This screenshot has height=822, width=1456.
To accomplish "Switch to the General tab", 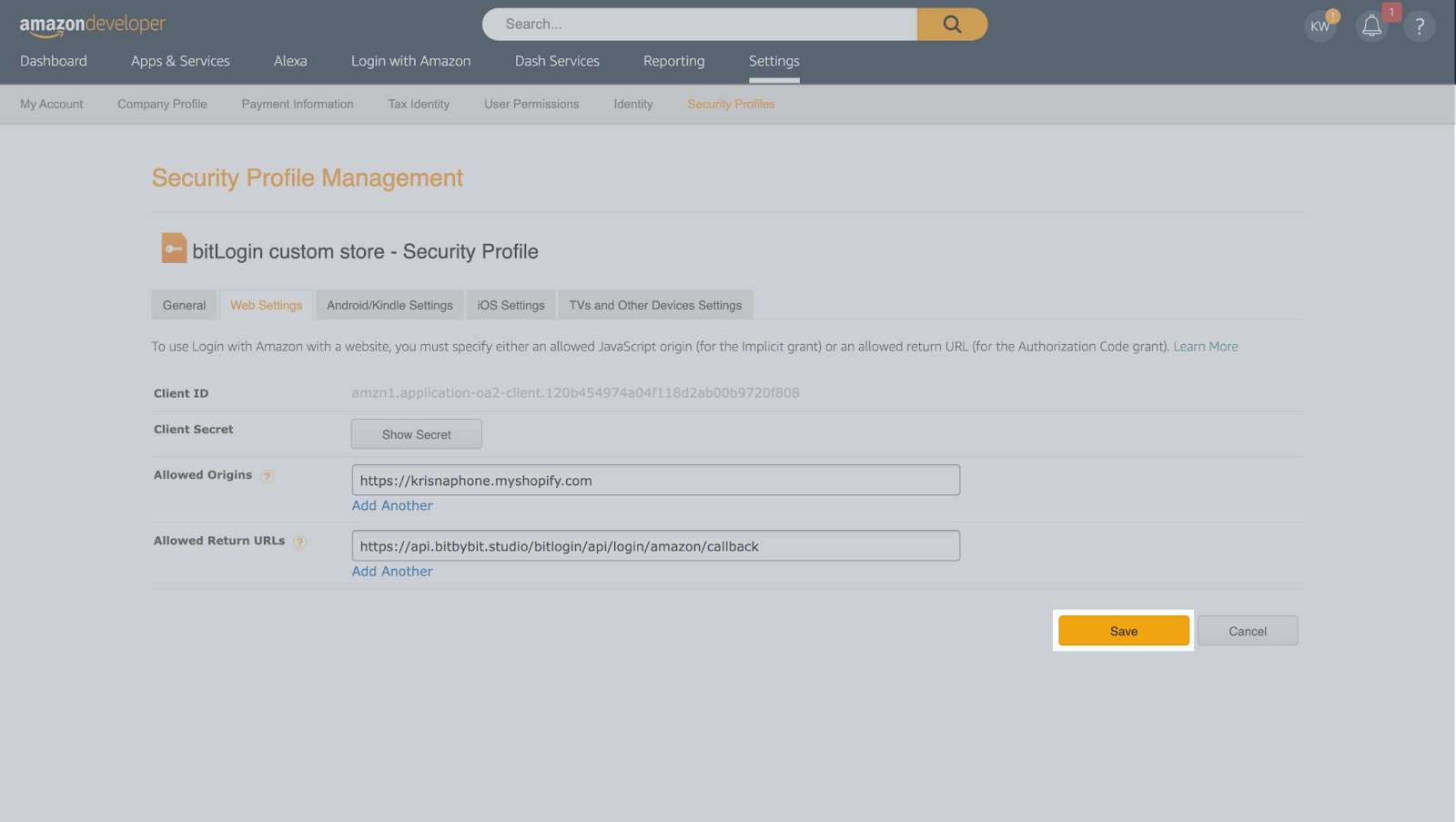I will (x=184, y=305).
